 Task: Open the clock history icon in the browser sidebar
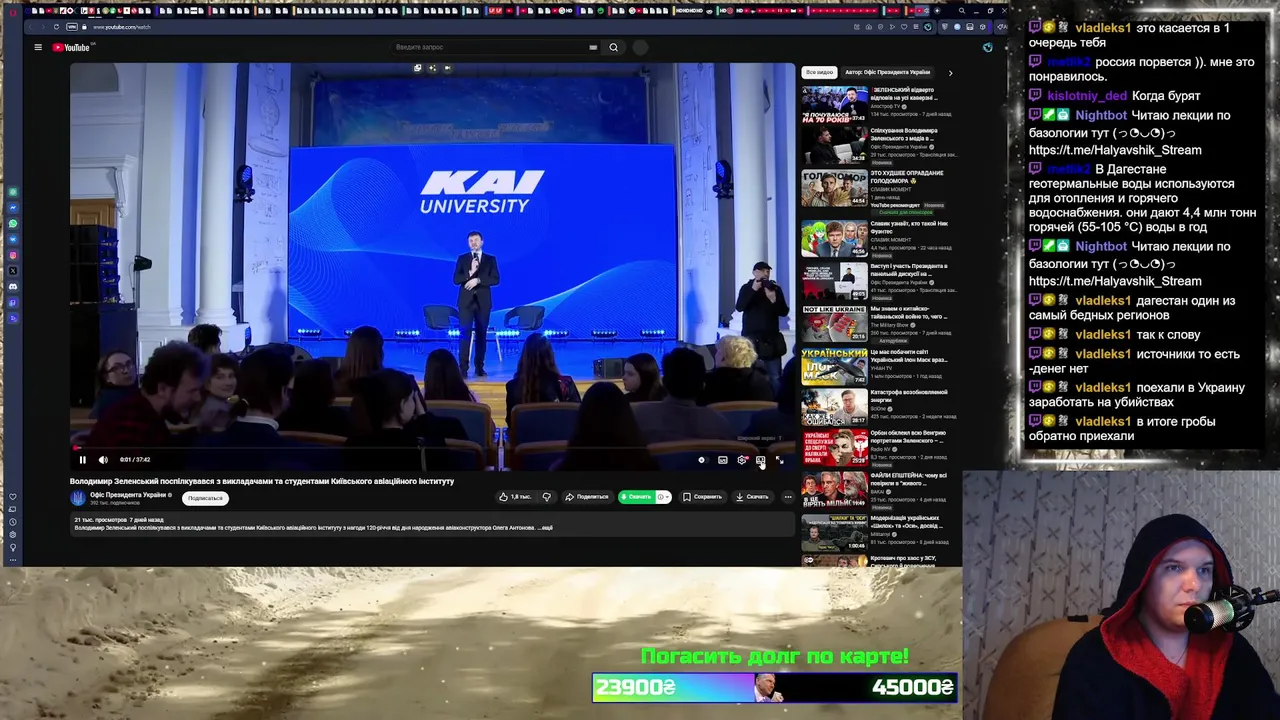(x=13, y=522)
